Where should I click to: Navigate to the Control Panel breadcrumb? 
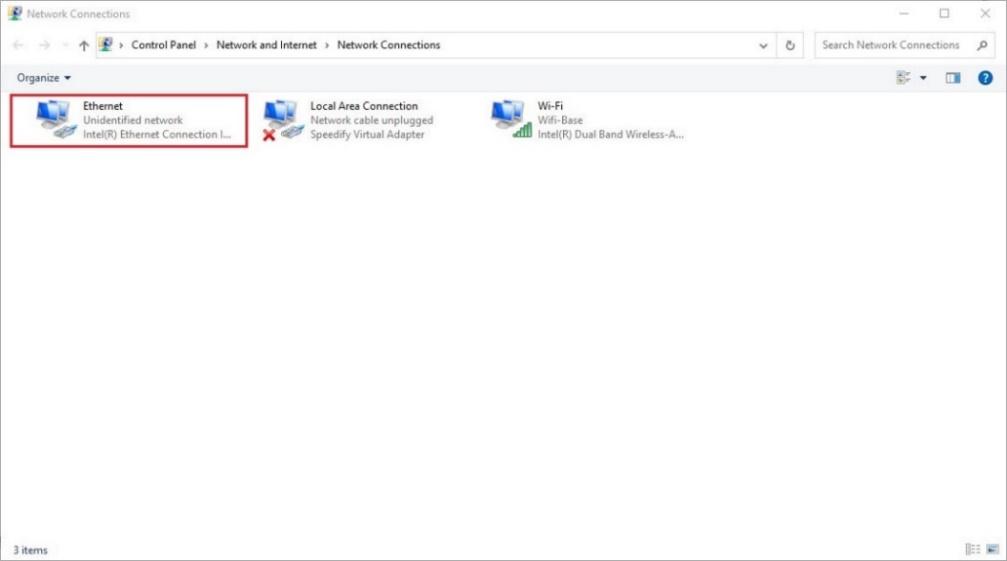point(163,45)
